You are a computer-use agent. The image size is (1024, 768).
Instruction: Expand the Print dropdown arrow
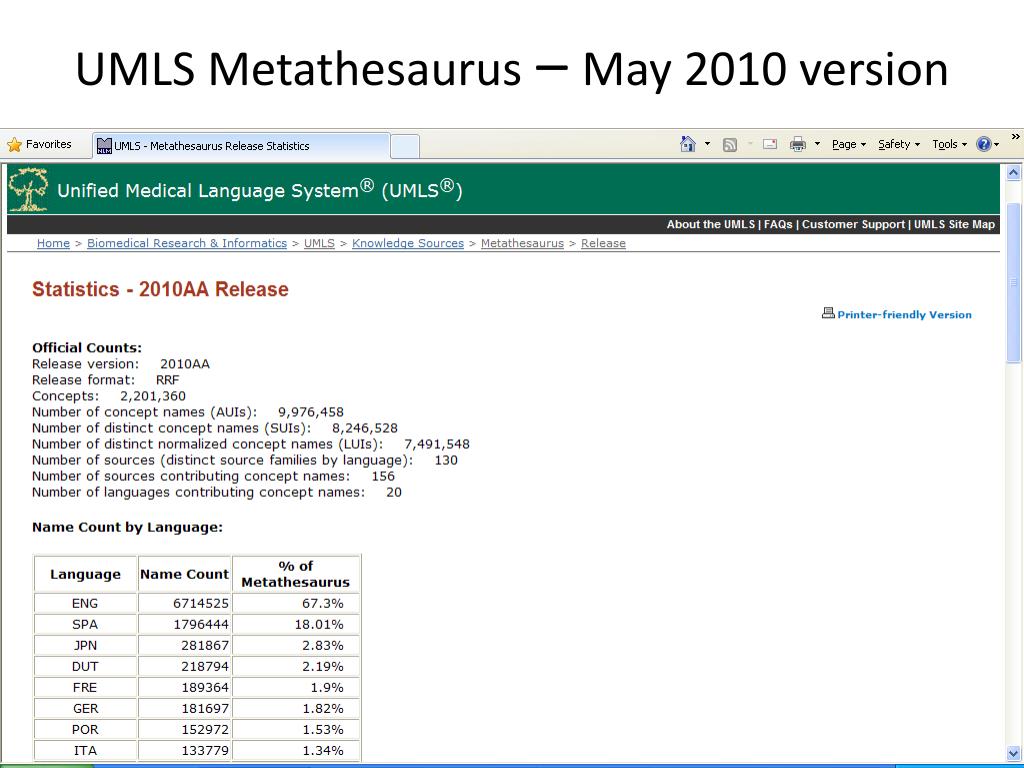817,144
